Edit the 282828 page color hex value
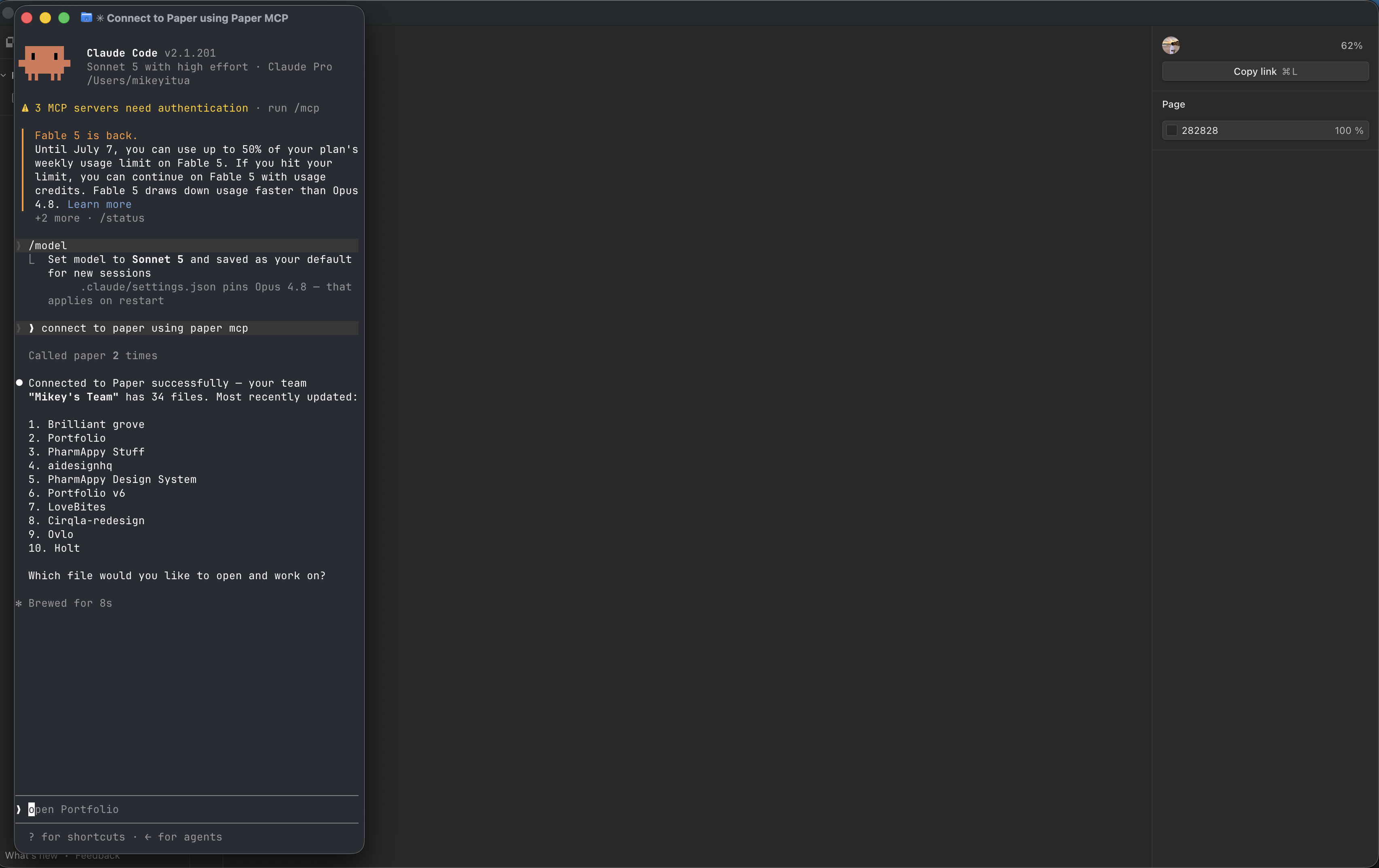 point(1200,131)
